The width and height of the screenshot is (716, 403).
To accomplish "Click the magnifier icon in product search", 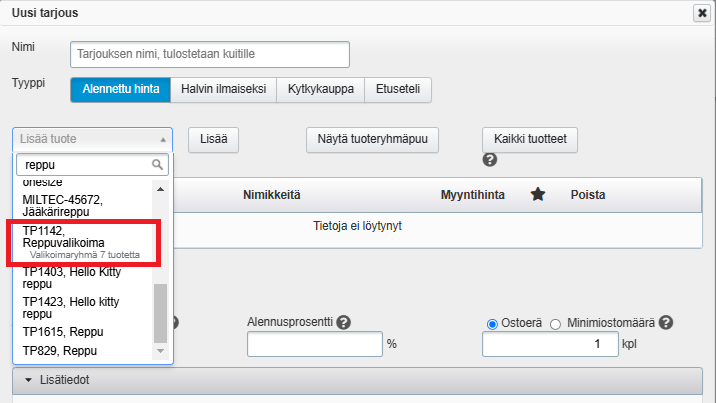I will (x=157, y=165).
